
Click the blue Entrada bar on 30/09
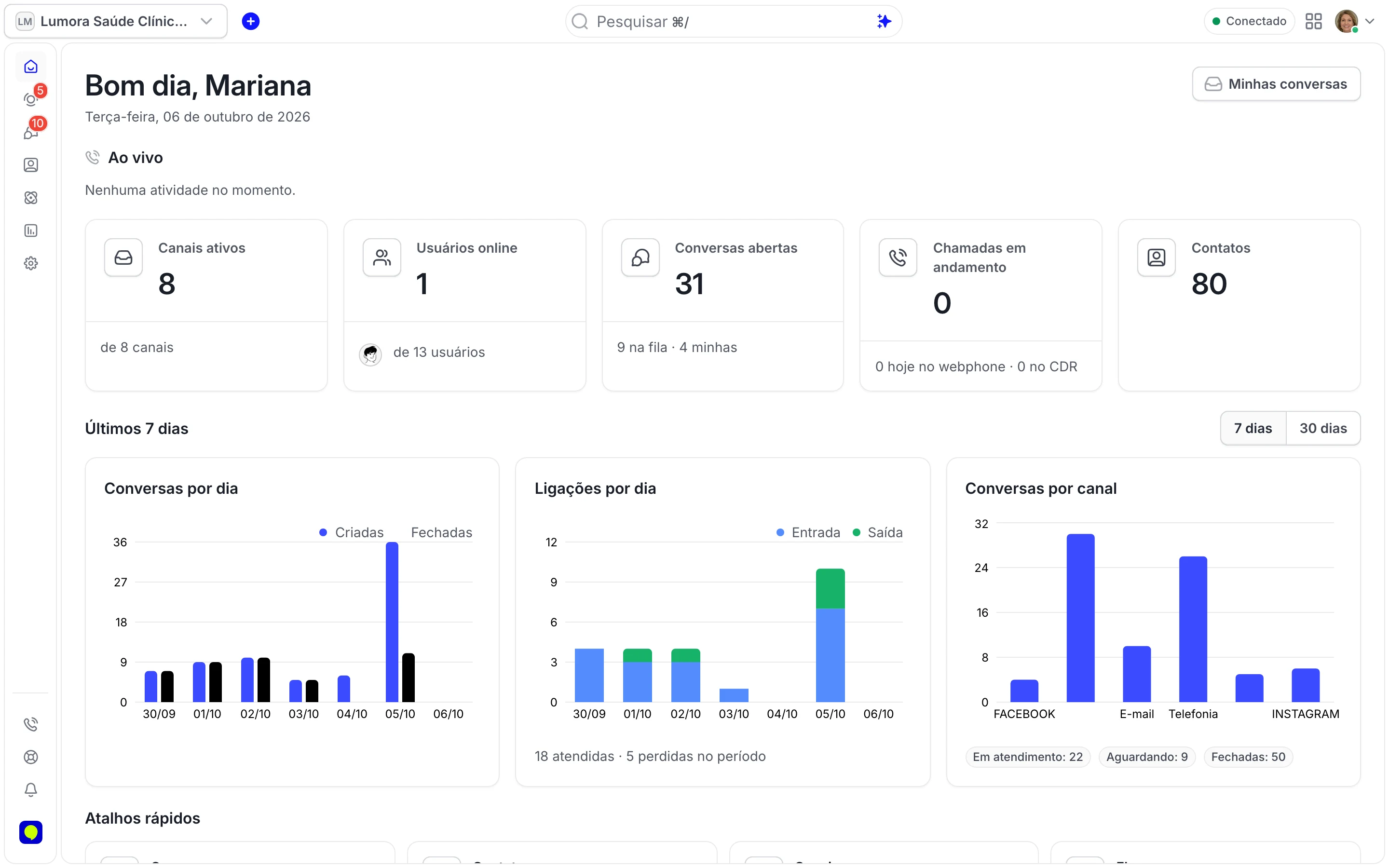pyautogui.click(x=589, y=675)
